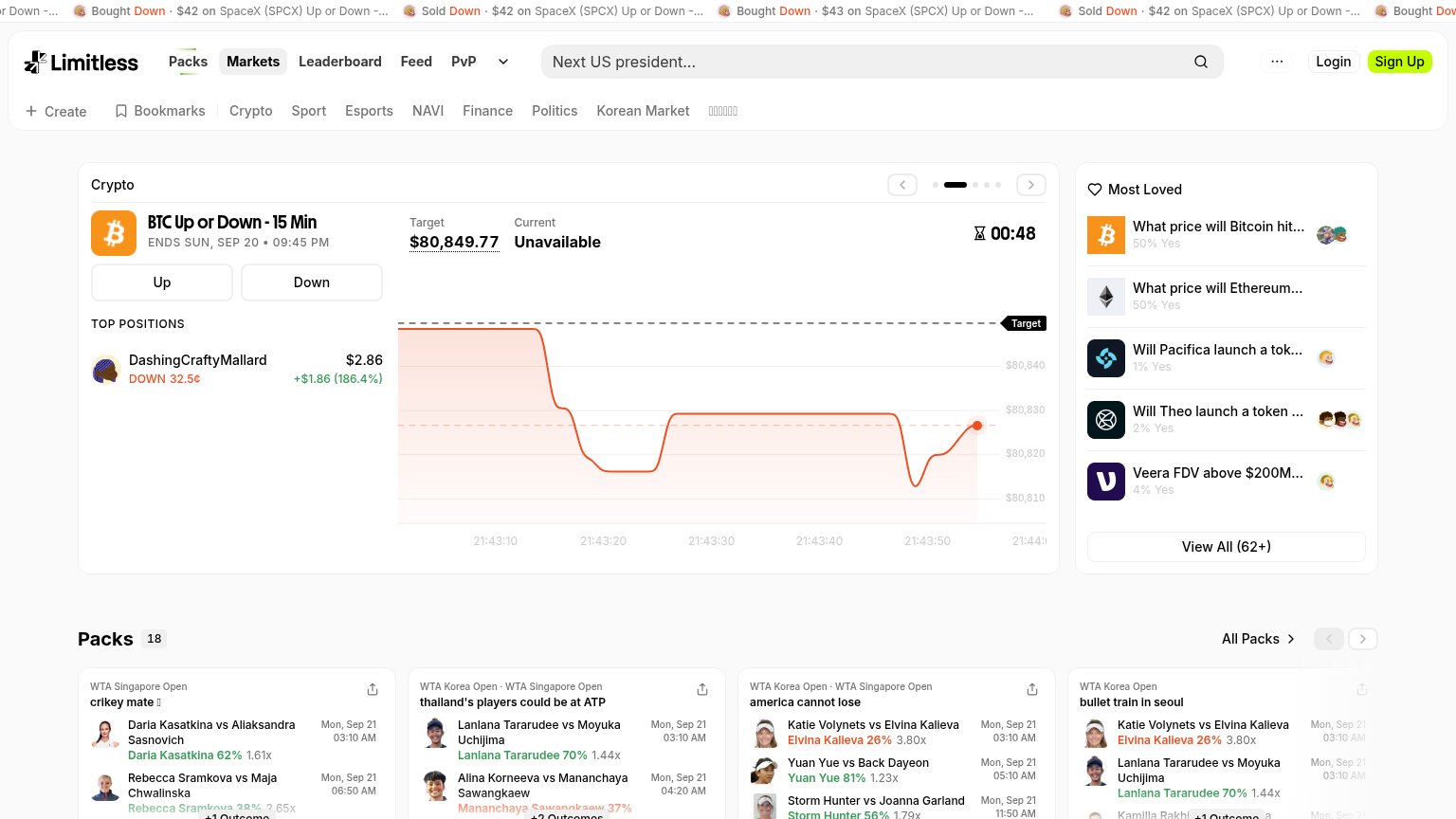The width and height of the screenshot is (1456, 819).
Task: Open the PvP tab
Action: 464,62
